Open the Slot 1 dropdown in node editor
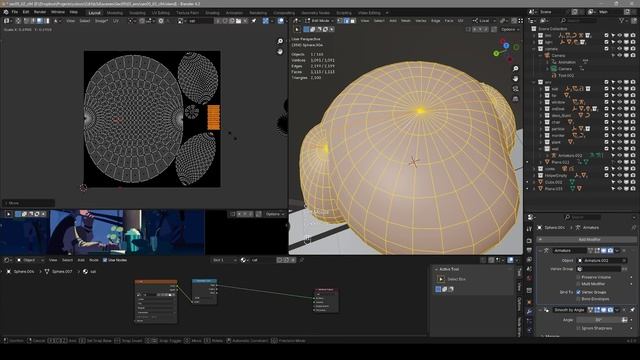This screenshot has width=640, height=360. coord(224,260)
